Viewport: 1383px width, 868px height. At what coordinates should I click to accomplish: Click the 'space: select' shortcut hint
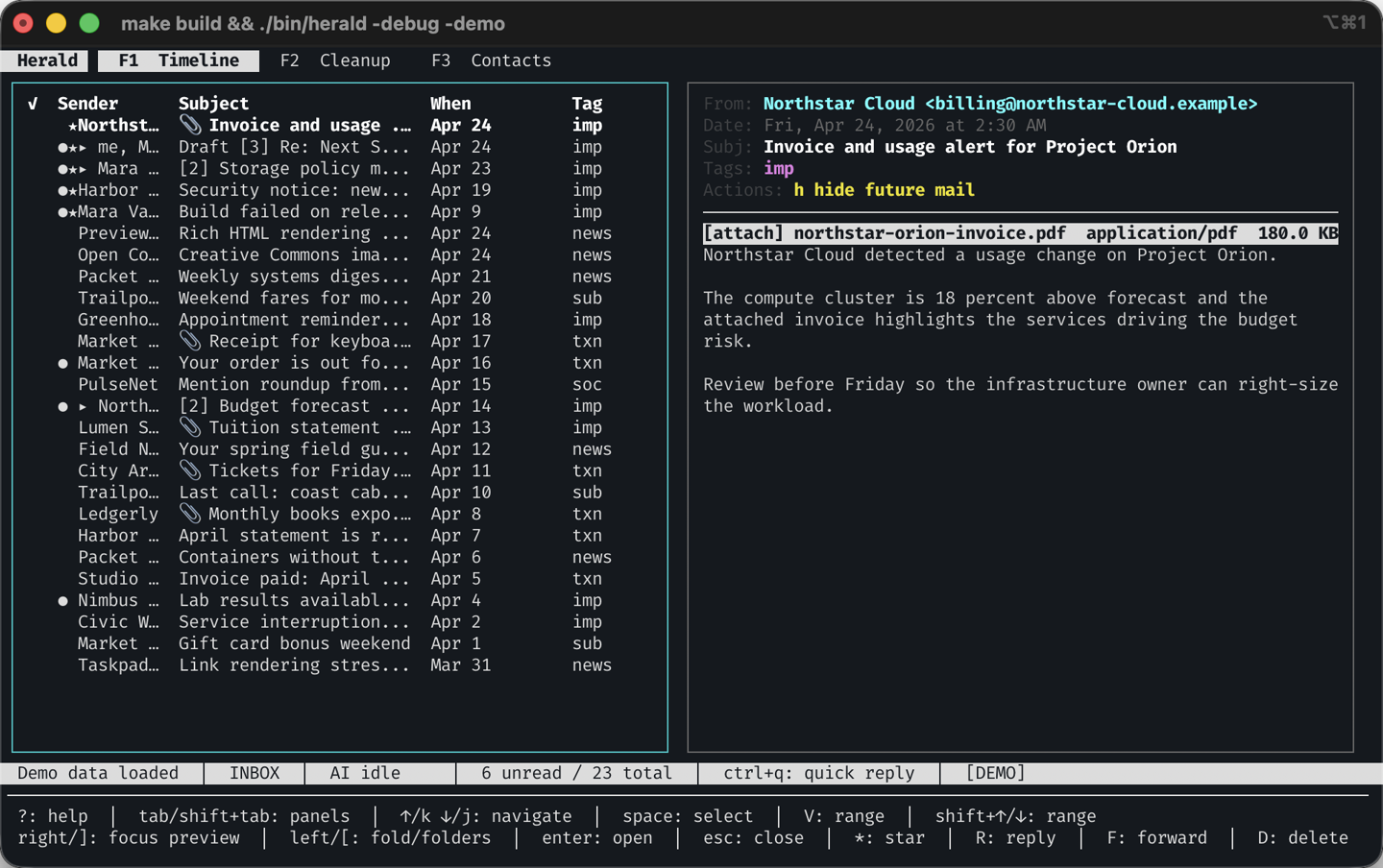688,816
